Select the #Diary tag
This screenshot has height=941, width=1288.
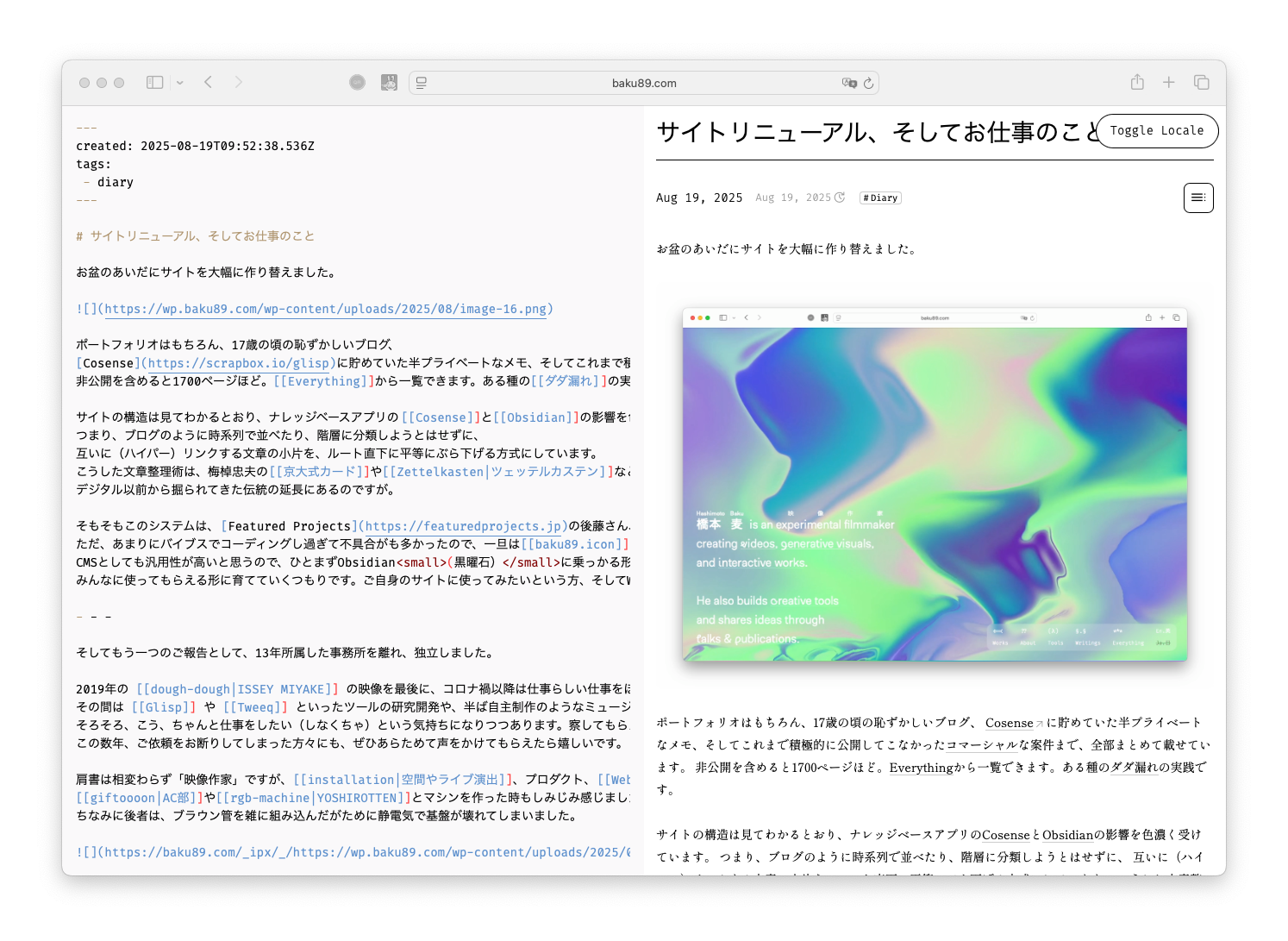880,198
